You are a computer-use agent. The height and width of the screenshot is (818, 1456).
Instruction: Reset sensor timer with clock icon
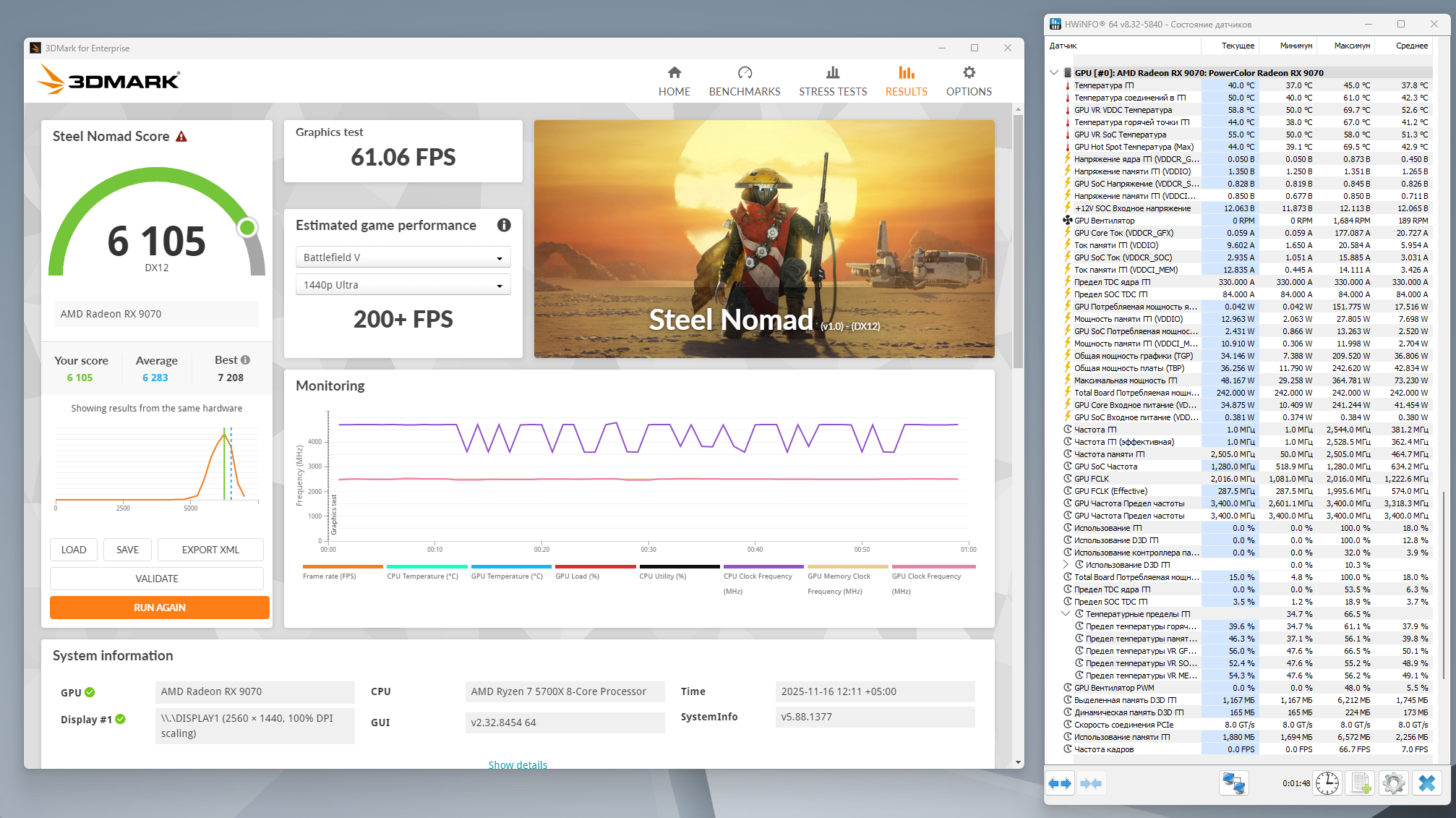[x=1327, y=783]
